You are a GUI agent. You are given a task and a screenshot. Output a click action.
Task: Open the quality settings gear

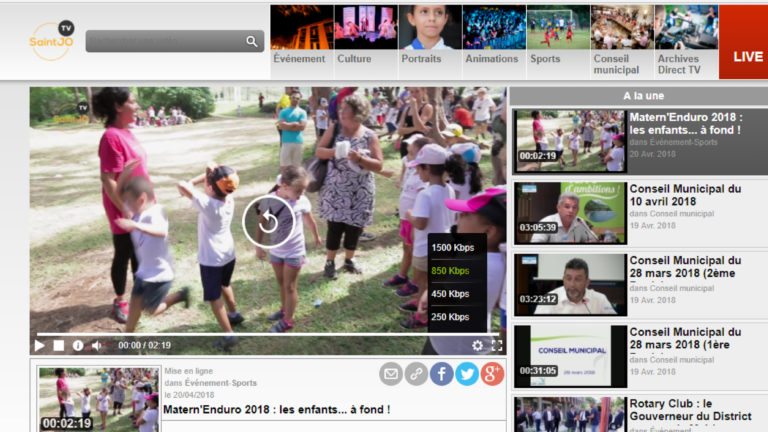coord(478,346)
